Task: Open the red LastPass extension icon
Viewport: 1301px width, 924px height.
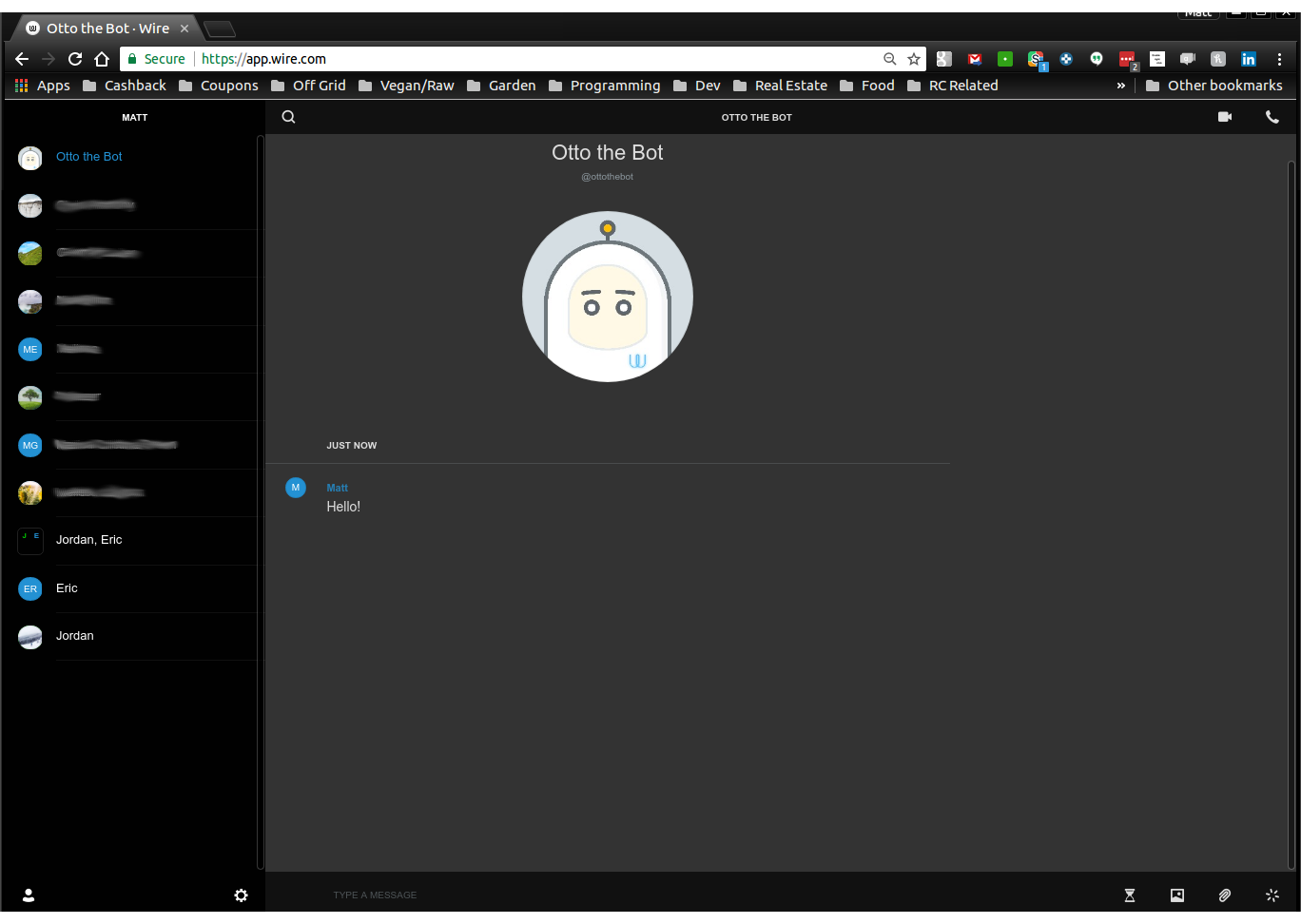Action: [1127, 60]
